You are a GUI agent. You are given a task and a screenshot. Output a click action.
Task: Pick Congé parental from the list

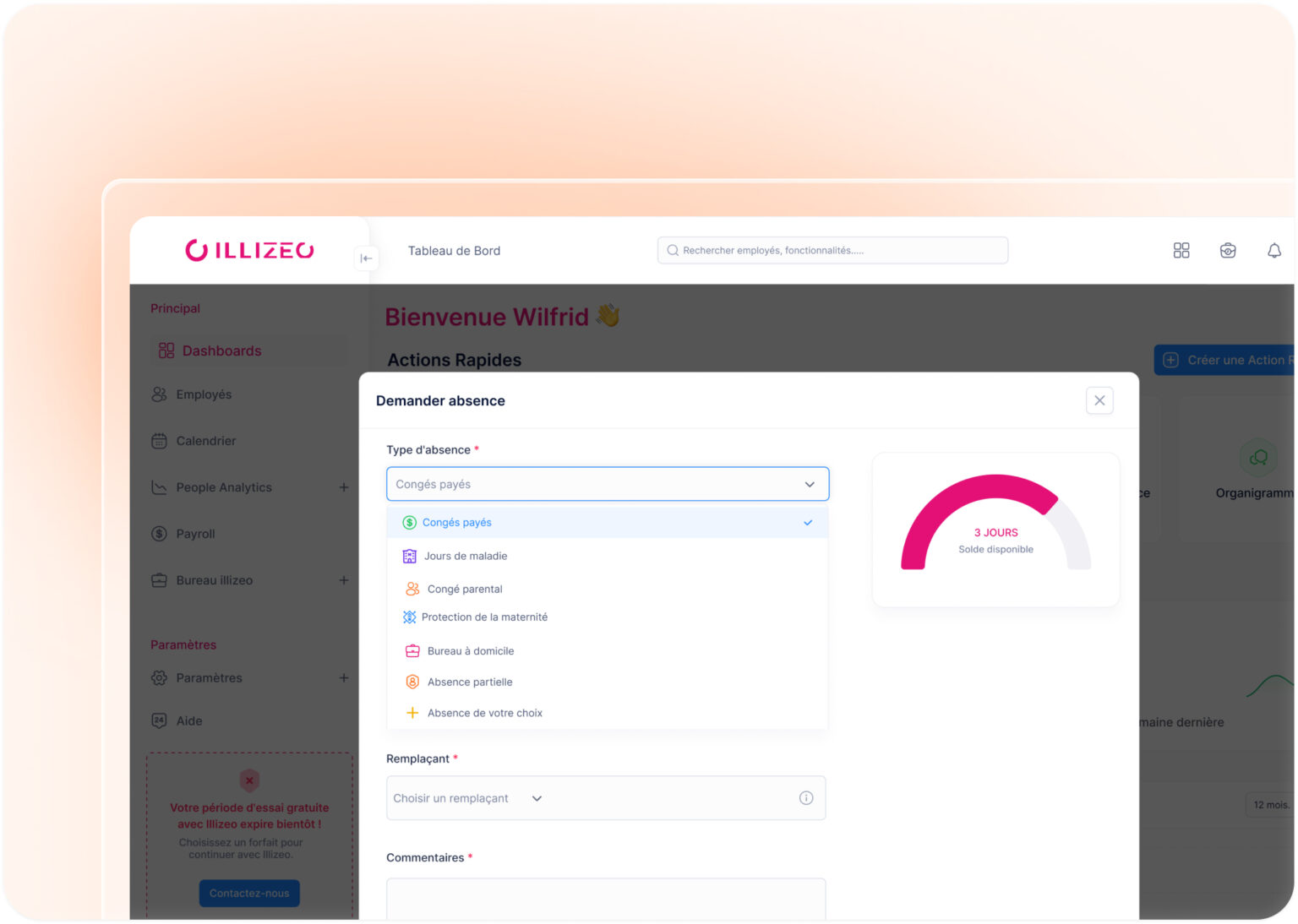464,590
